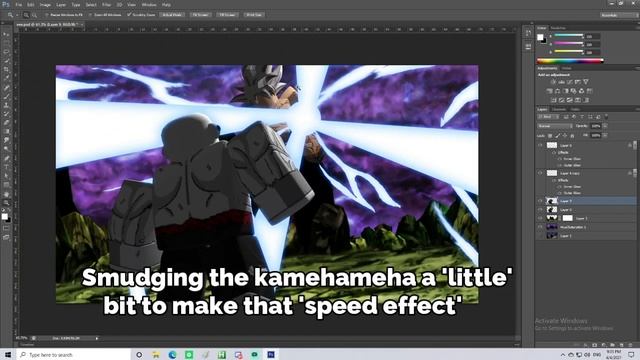This screenshot has width=640, height=360.
Task: Open the Essentials workspace dropdown
Action: pyautogui.click(x=618, y=15)
